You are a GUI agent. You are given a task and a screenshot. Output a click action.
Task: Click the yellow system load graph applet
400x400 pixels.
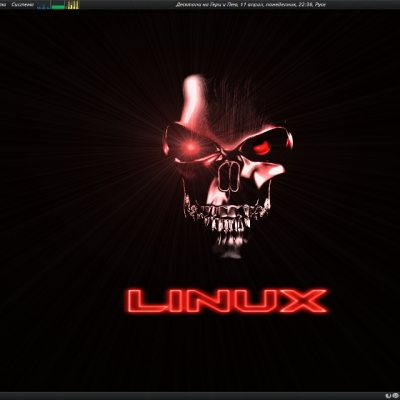pos(73,5)
